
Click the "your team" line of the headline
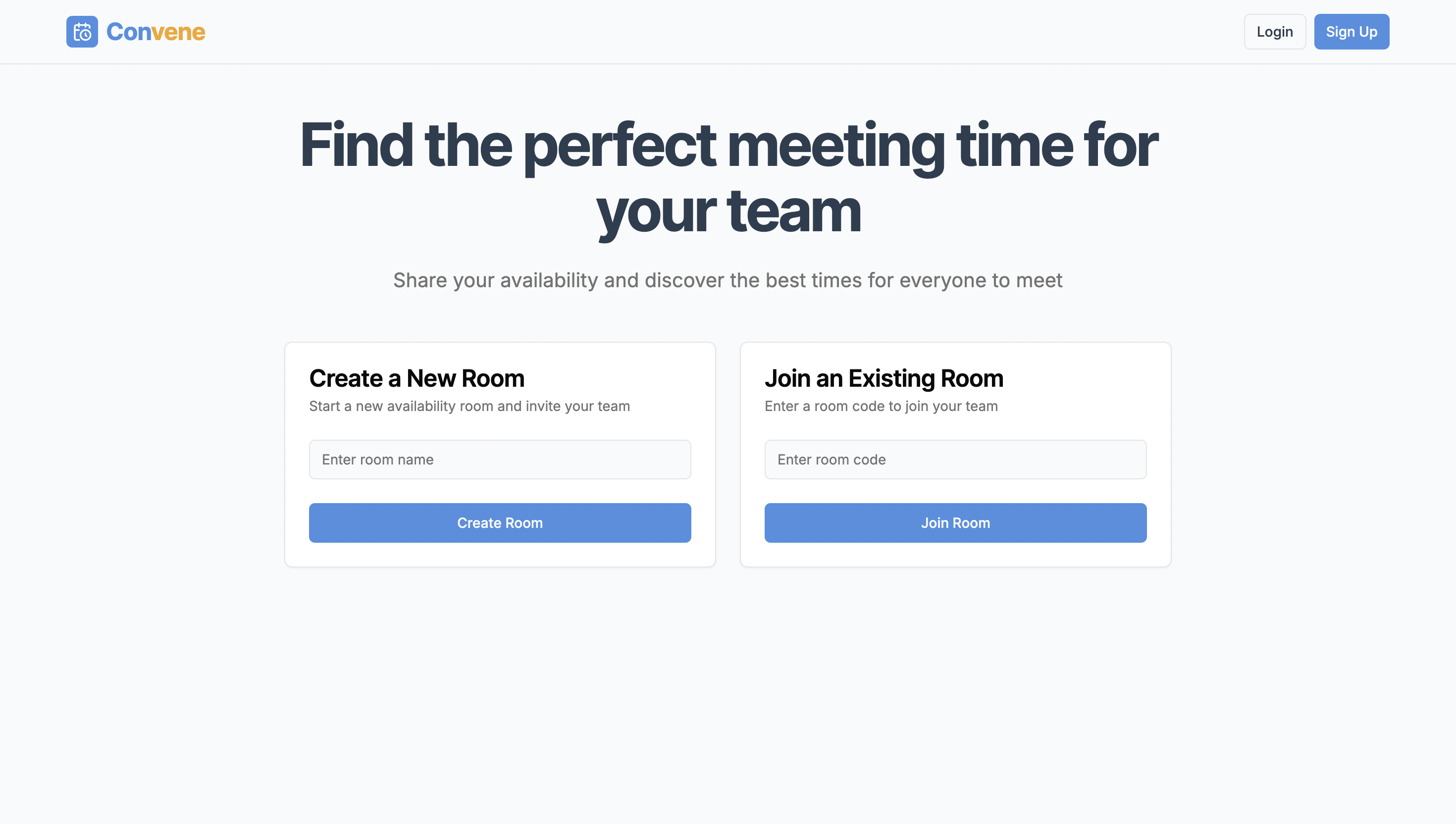coord(728,212)
